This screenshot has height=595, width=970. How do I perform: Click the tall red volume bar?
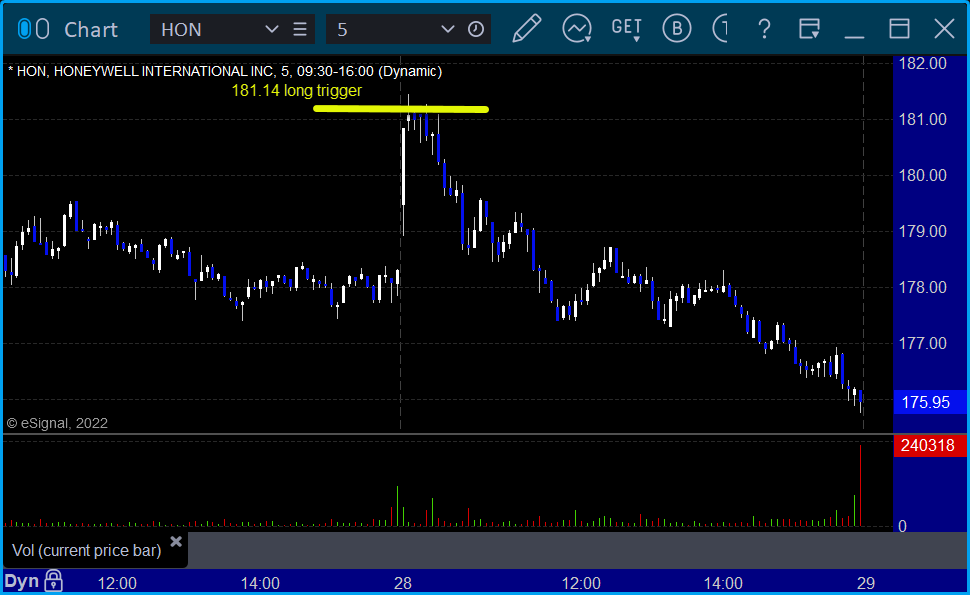860,486
